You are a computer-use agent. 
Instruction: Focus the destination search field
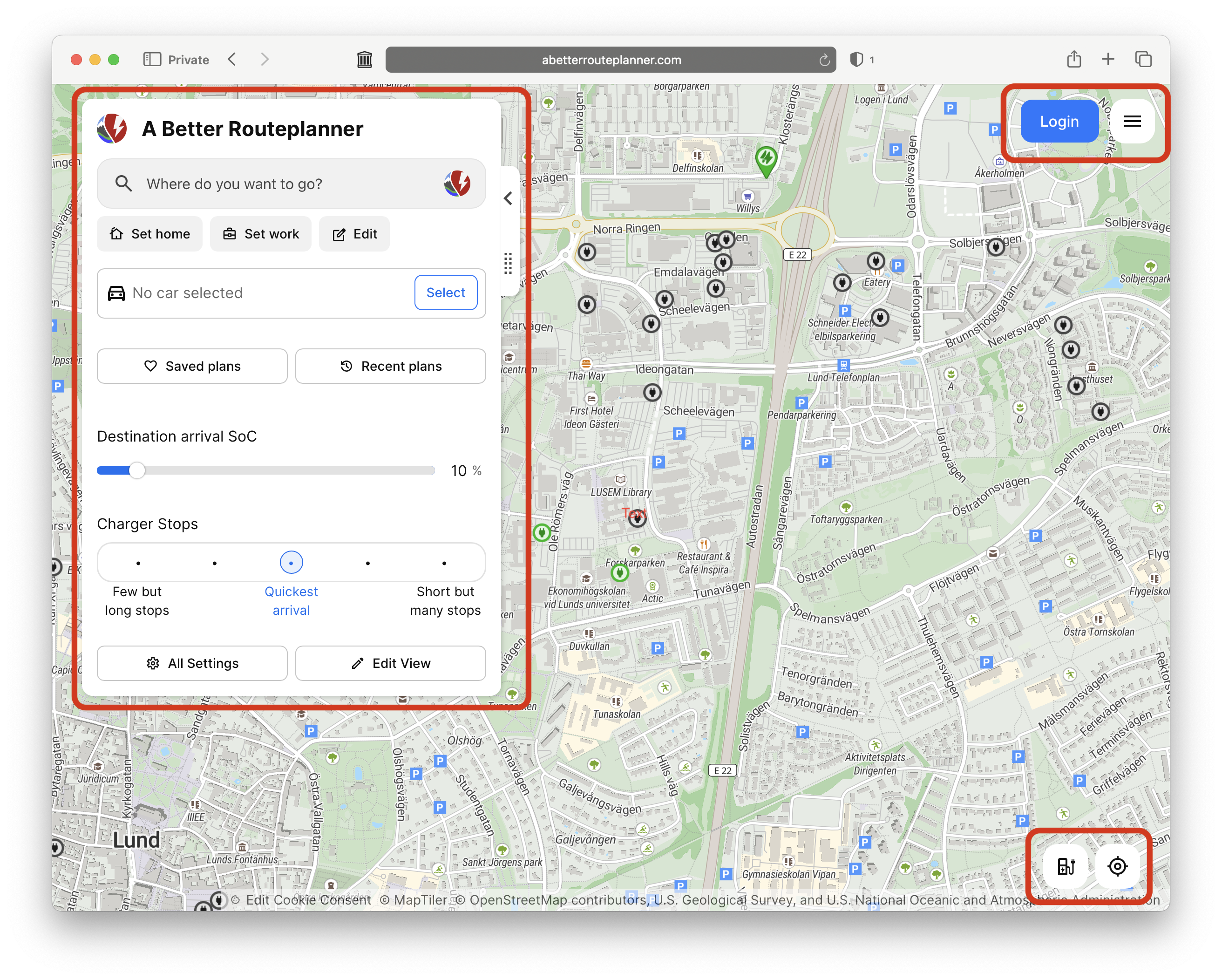pyautogui.click(x=292, y=184)
